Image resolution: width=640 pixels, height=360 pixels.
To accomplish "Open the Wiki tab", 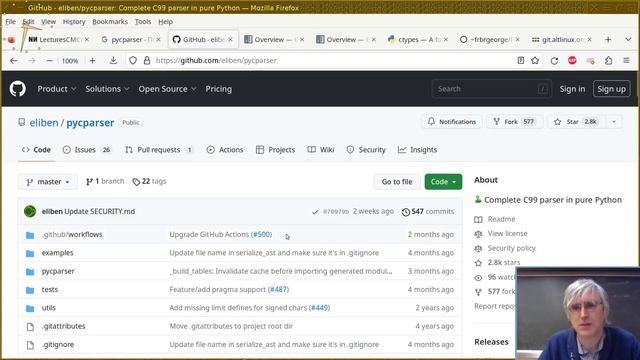I will (321, 150).
